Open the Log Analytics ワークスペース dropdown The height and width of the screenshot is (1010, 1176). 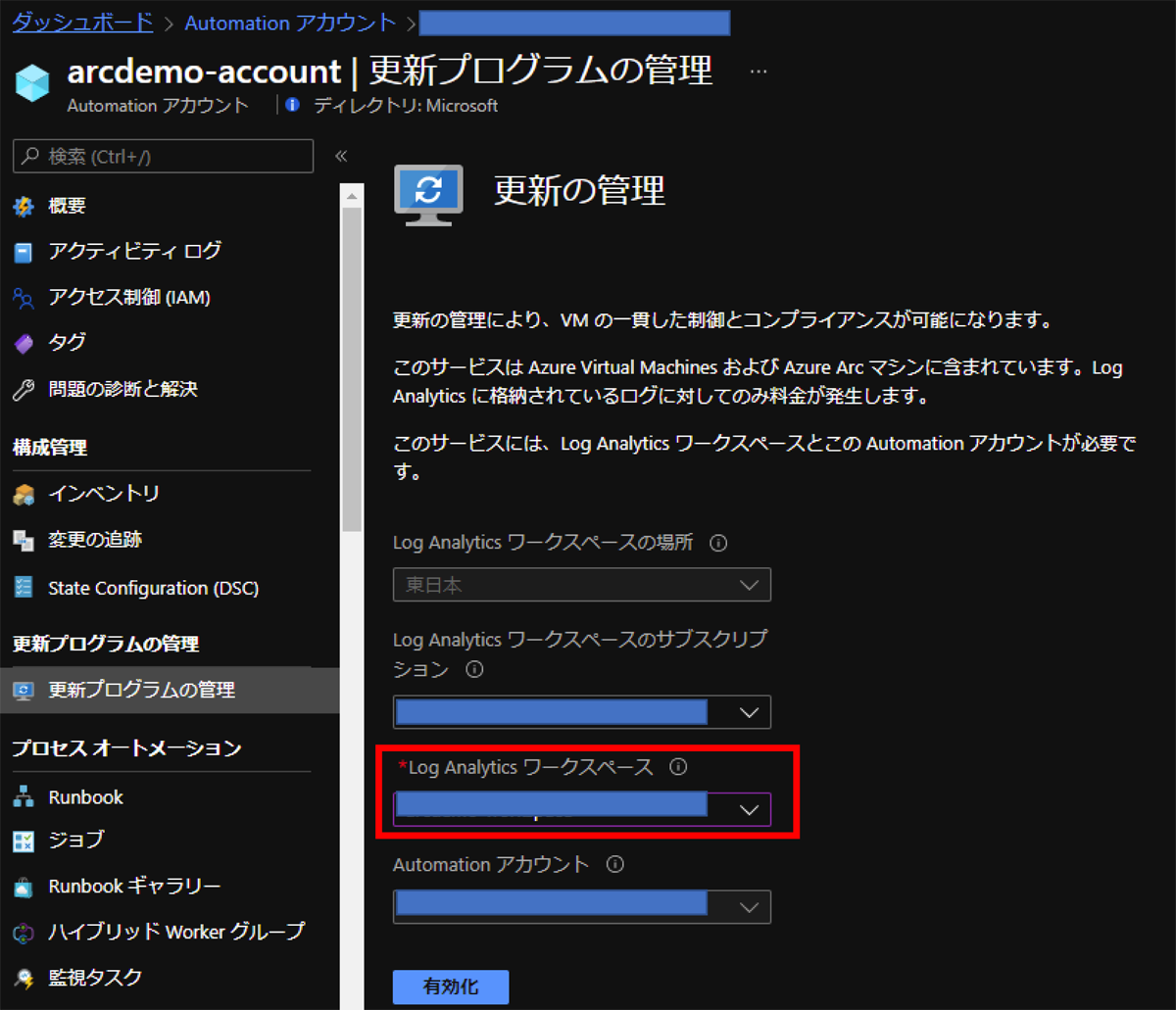pos(582,809)
